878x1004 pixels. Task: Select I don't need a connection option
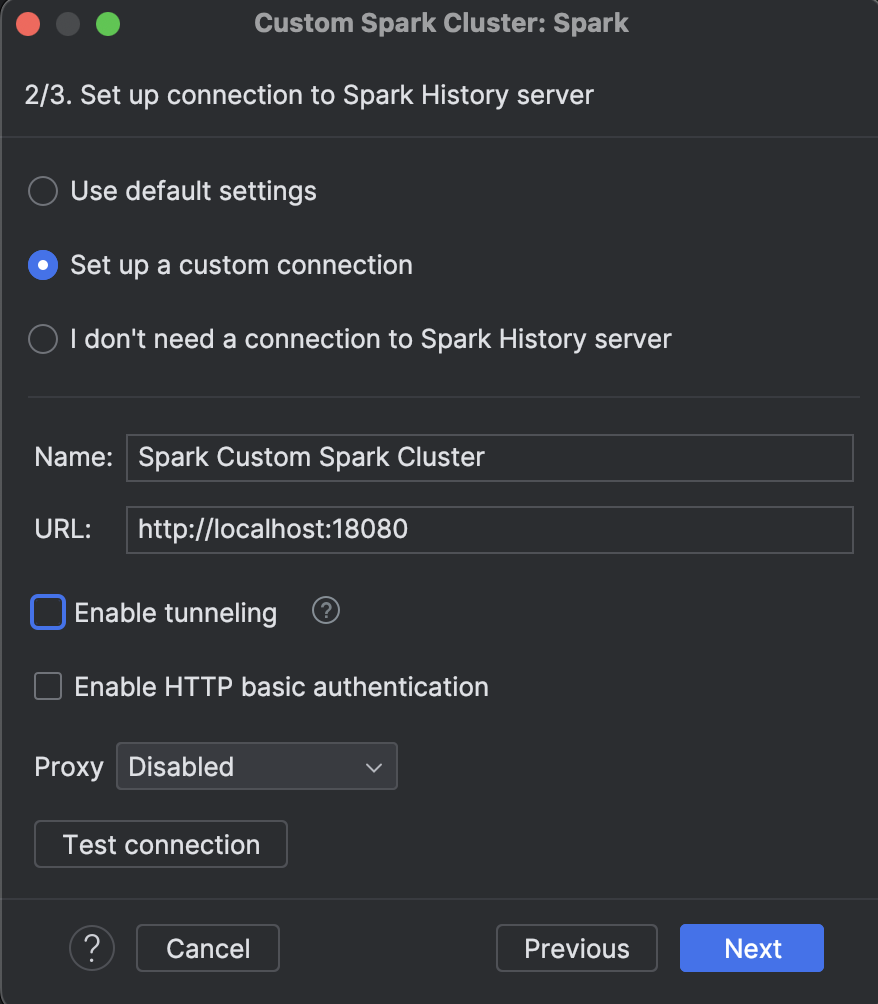click(x=43, y=339)
